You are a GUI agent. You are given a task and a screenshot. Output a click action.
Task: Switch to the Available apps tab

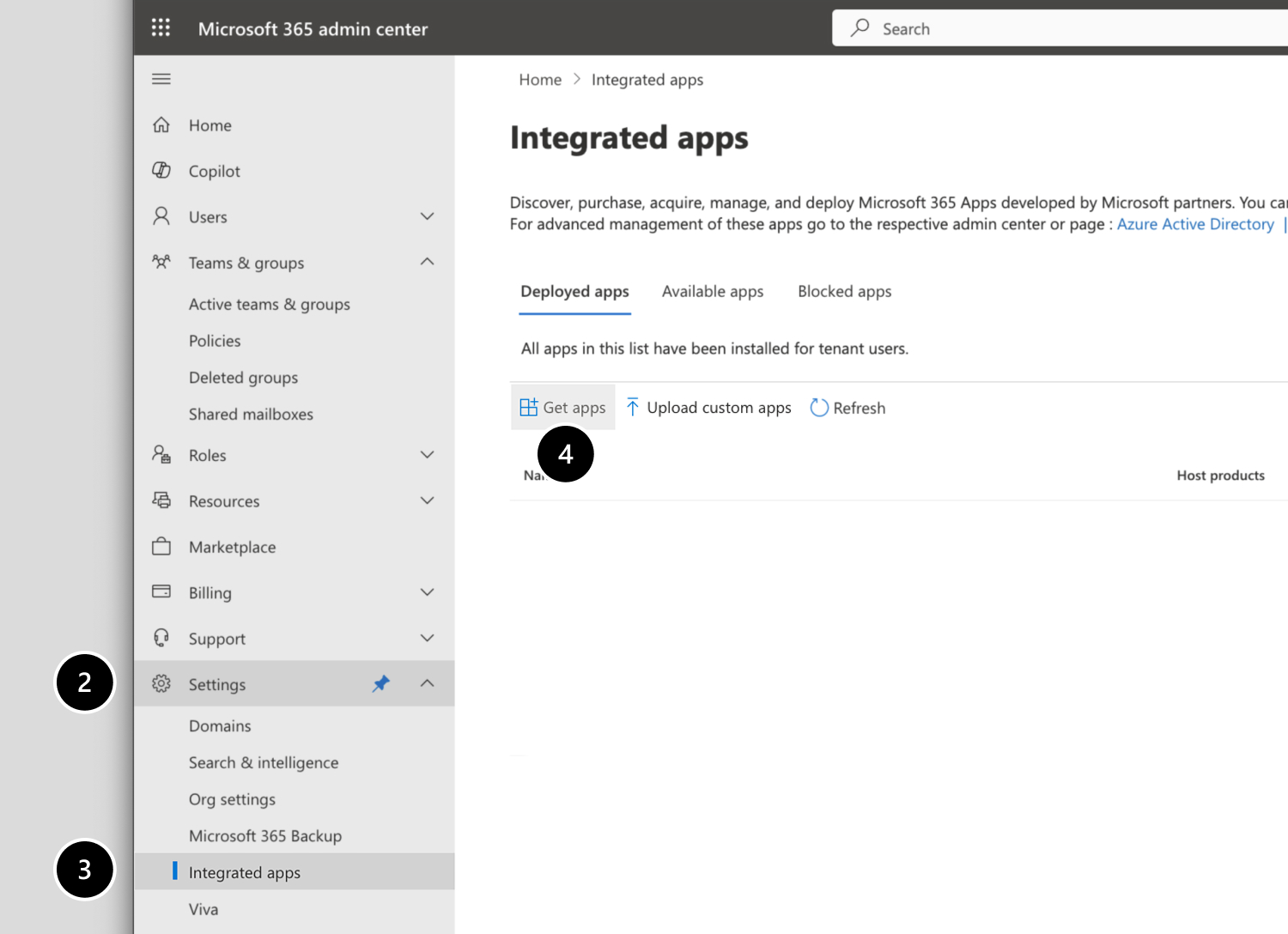[x=713, y=292]
